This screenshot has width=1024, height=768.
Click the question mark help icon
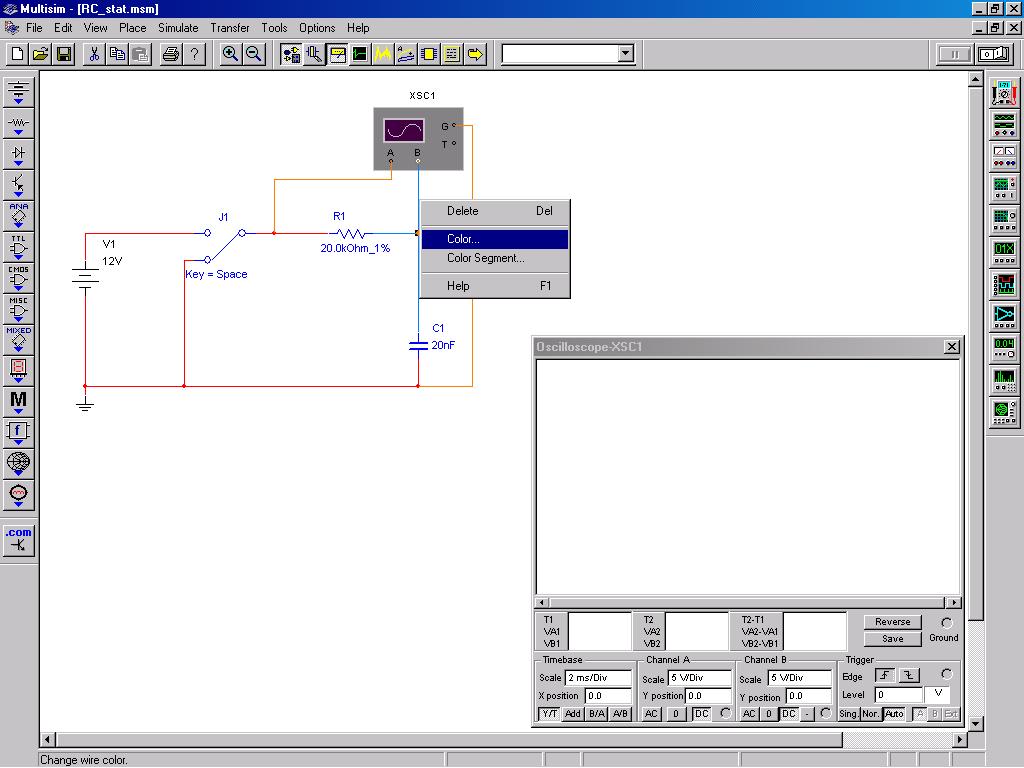click(x=194, y=54)
